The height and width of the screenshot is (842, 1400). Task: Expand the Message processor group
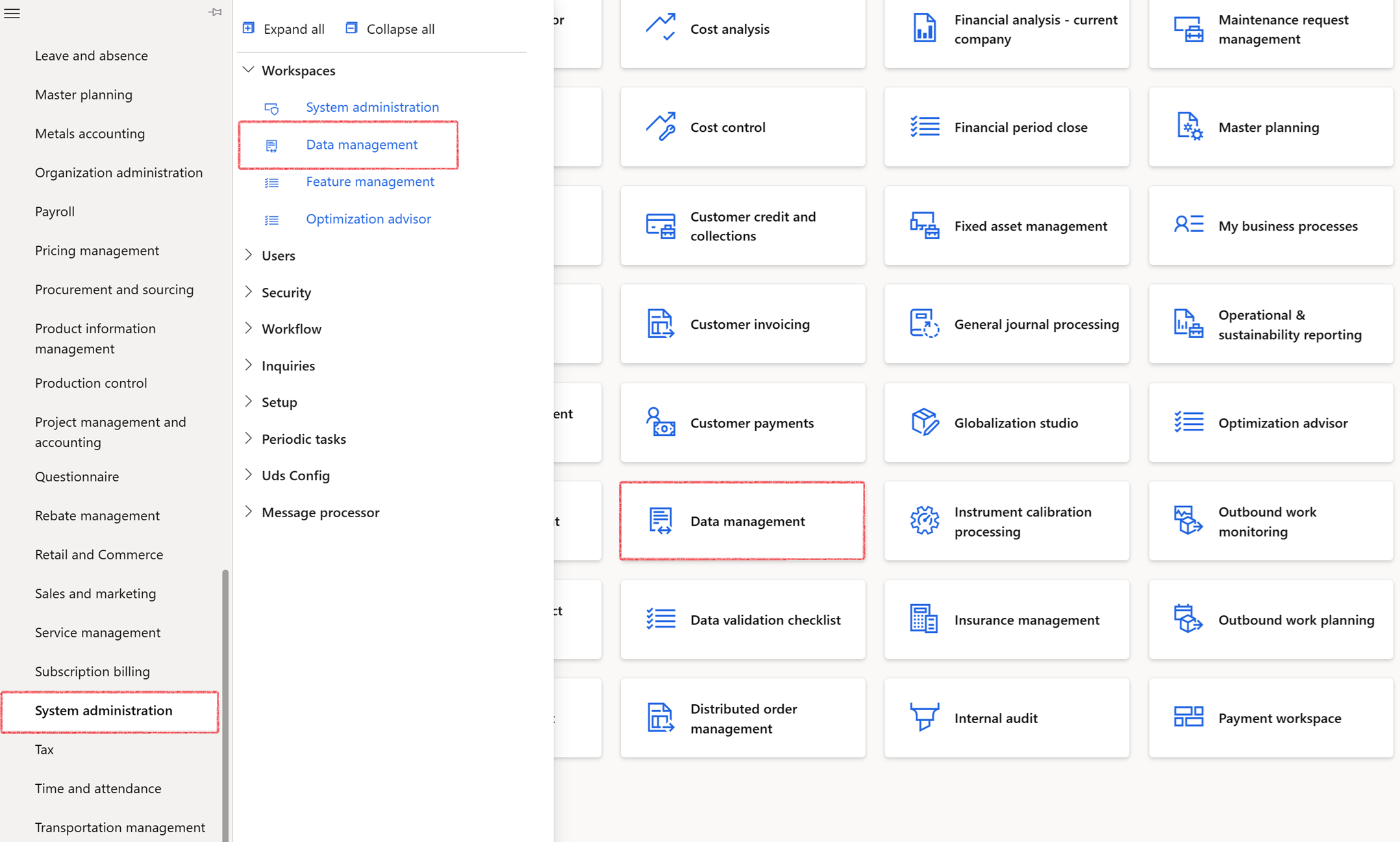[x=248, y=512]
